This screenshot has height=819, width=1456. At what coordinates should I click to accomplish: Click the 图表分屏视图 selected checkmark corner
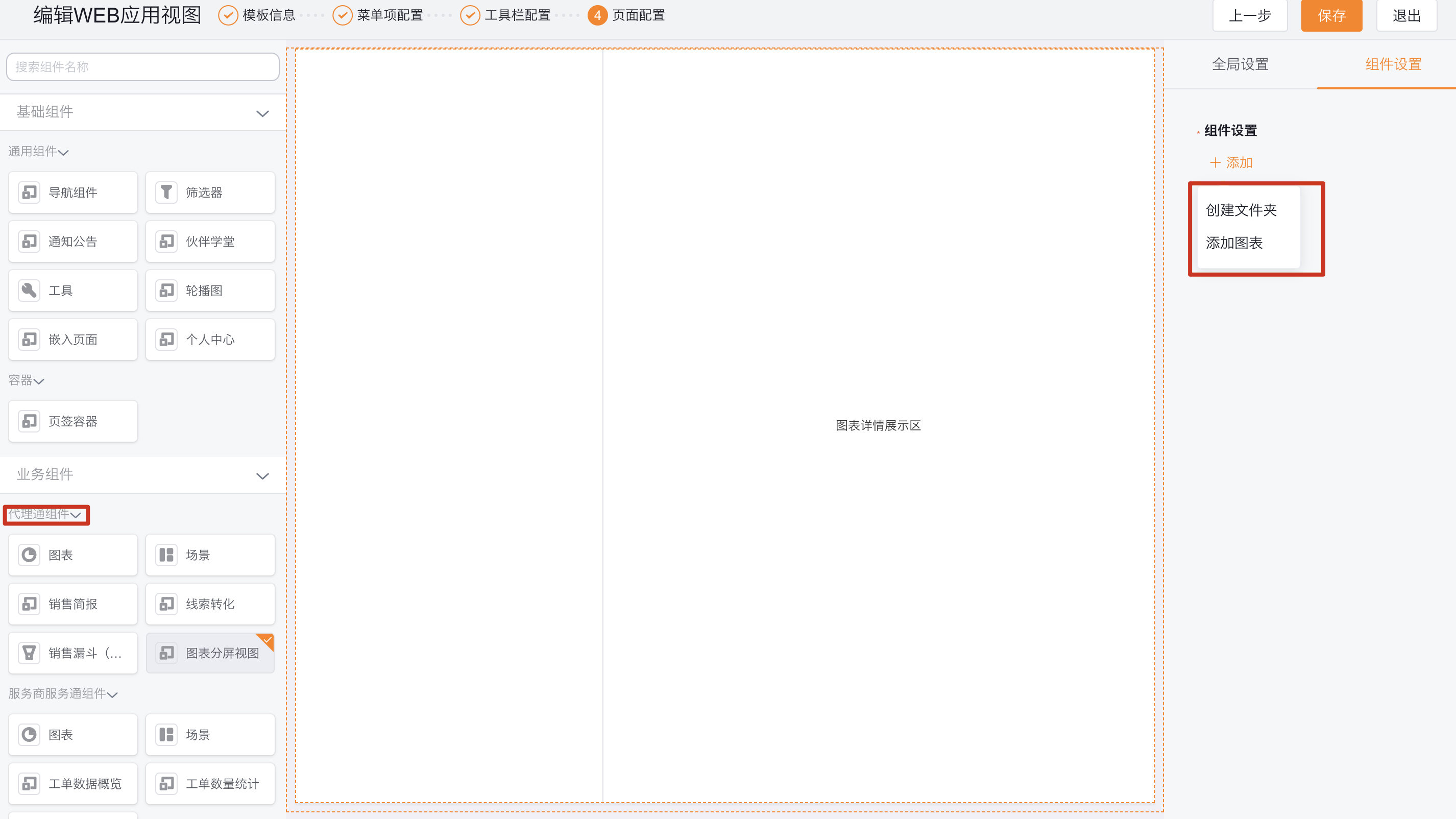tap(267, 640)
